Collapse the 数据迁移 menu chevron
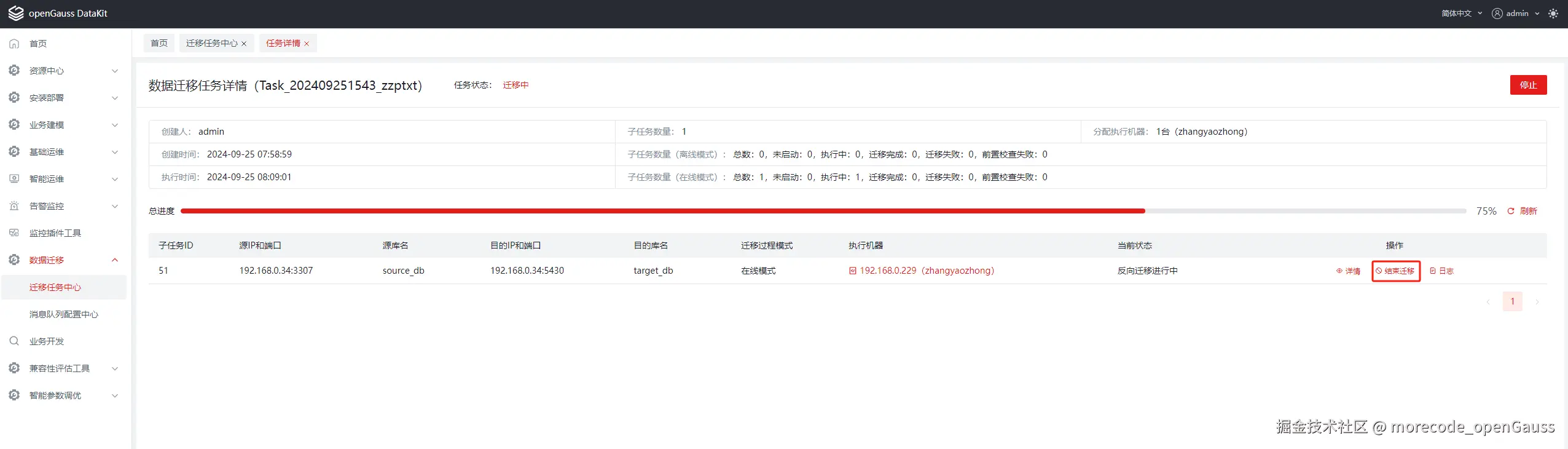This screenshot has width=1568, height=449. 115,260
